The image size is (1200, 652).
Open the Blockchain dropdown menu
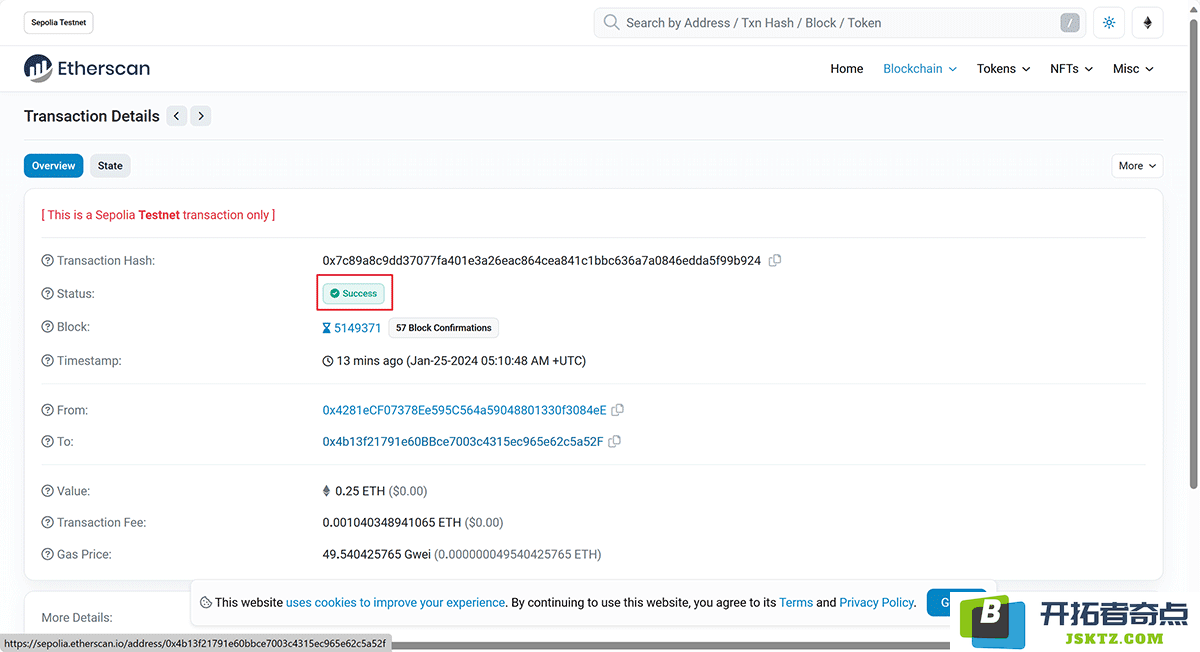click(920, 69)
